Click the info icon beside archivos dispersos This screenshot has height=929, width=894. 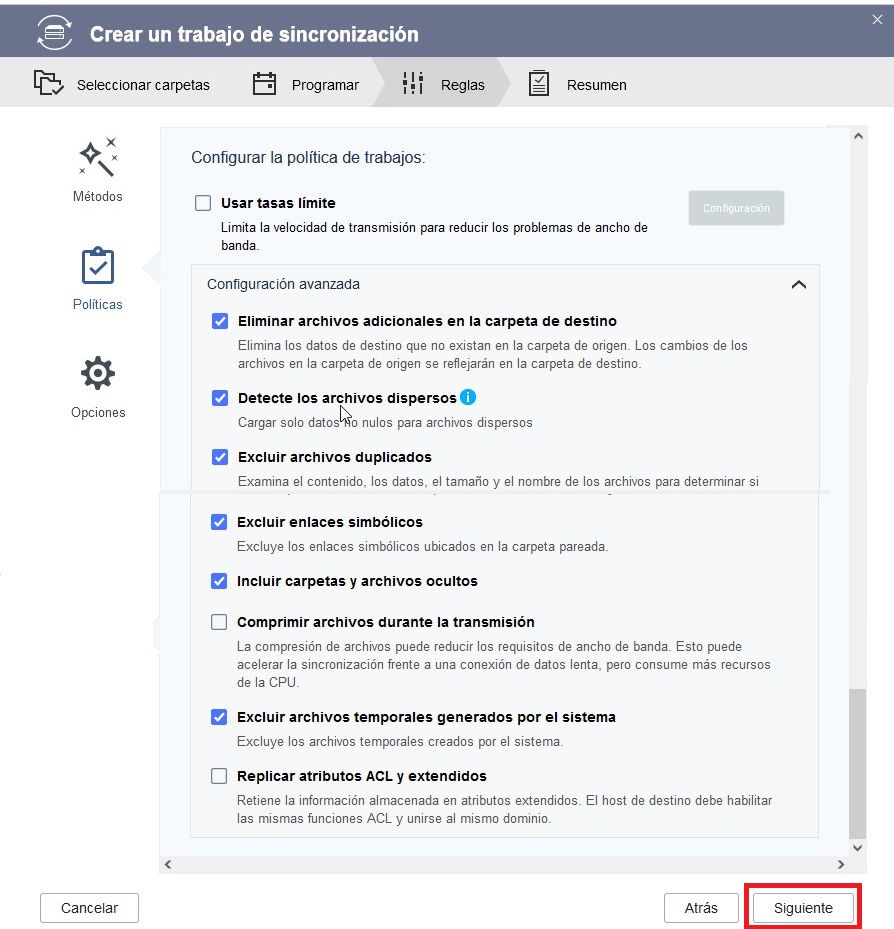point(468,397)
